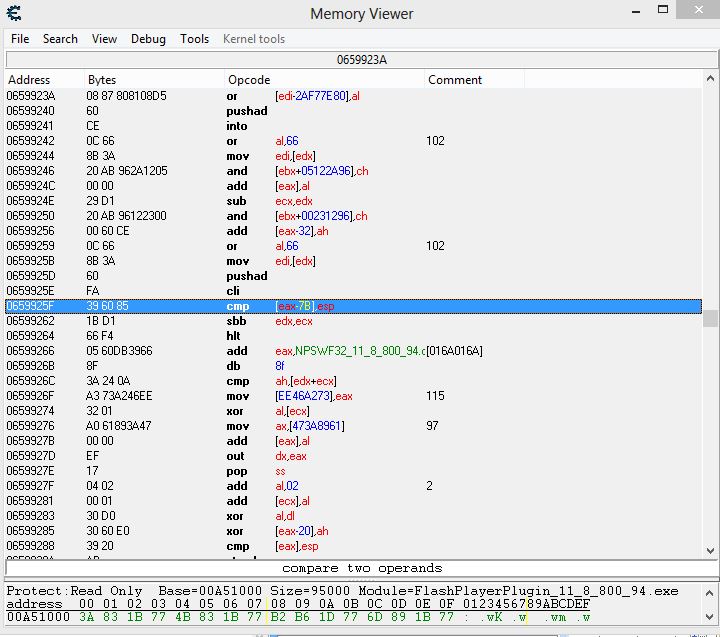Viewport: 720px width, 637px height.
Task: Click the hex dump row at 00A51000
Action: pos(300,617)
